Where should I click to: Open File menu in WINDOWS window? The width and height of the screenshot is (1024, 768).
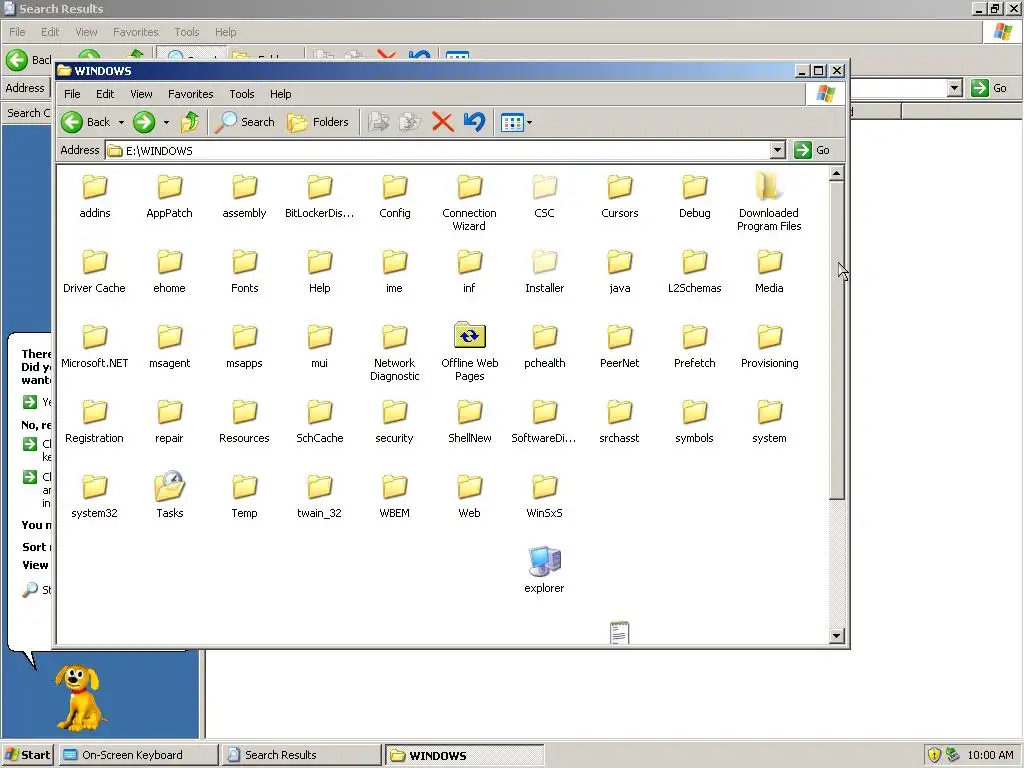click(72, 94)
